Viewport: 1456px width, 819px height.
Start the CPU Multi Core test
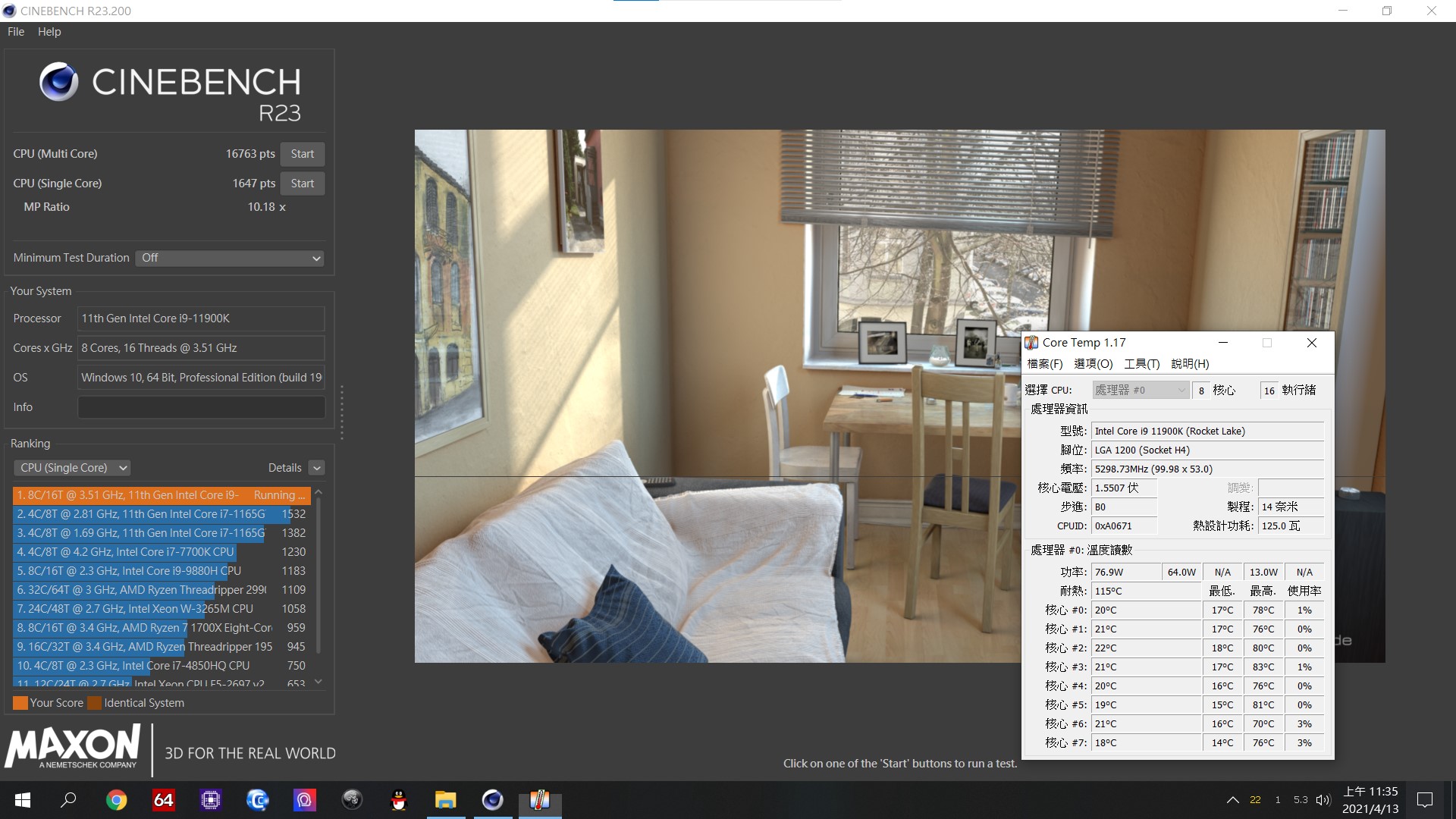(302, 154)
